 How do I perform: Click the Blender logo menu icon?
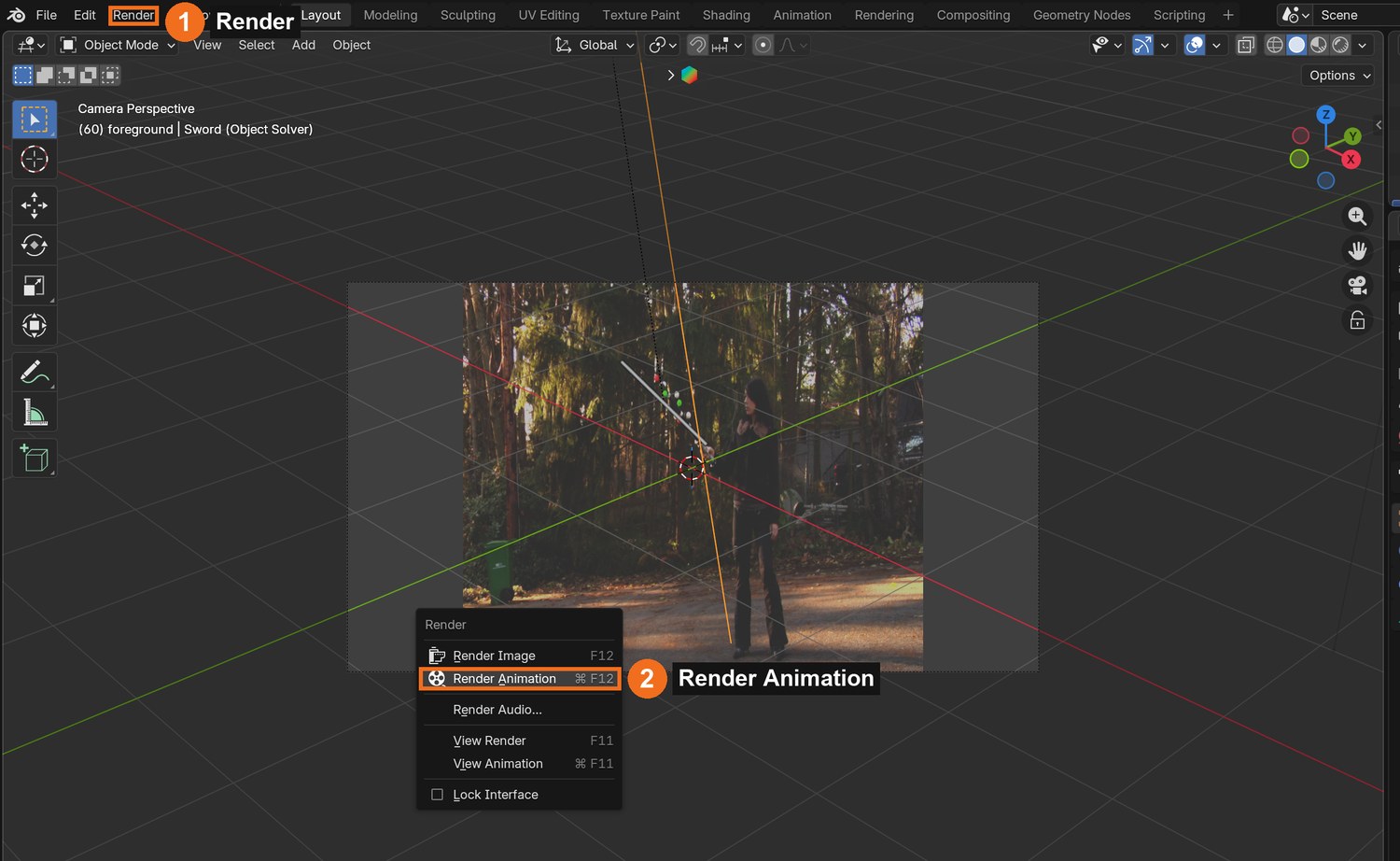(x=16, y=15)
